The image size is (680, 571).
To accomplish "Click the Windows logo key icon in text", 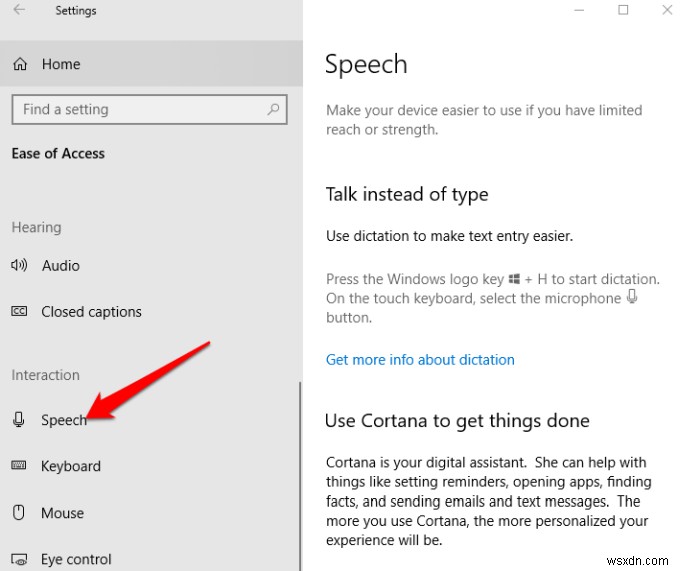I will tap(514, 279).
